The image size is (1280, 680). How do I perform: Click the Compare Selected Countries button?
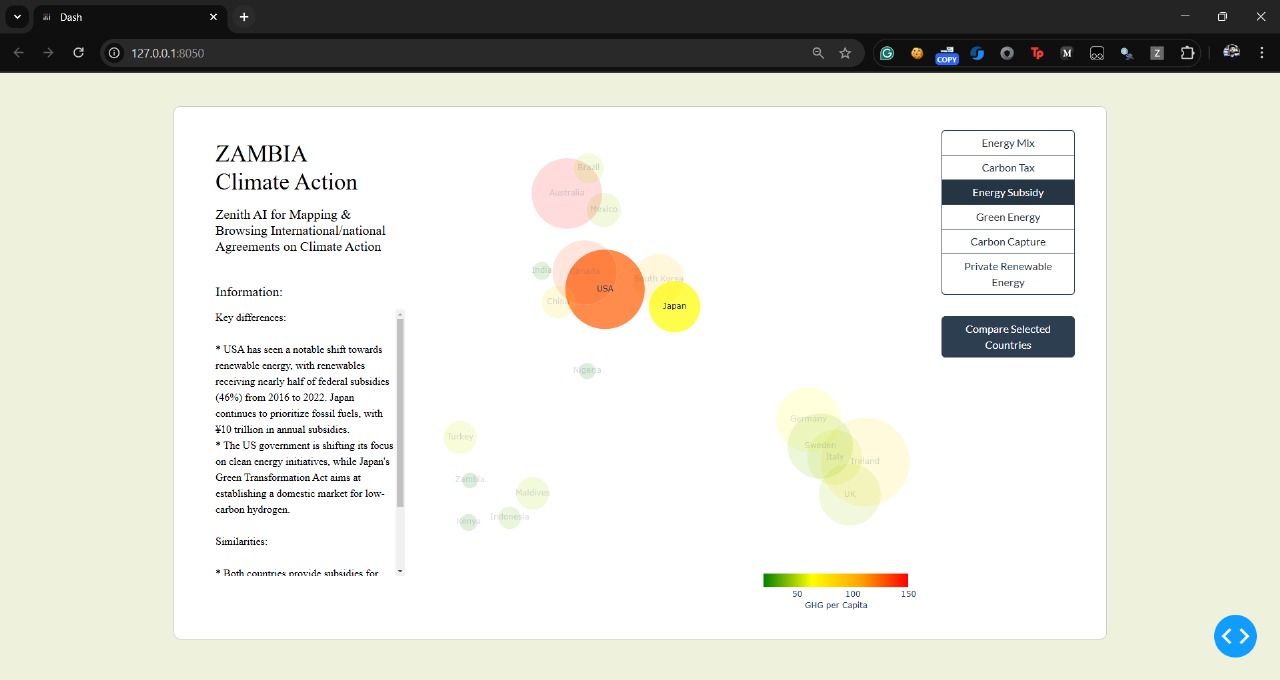pyautogui.click(x=1007, y=337)
